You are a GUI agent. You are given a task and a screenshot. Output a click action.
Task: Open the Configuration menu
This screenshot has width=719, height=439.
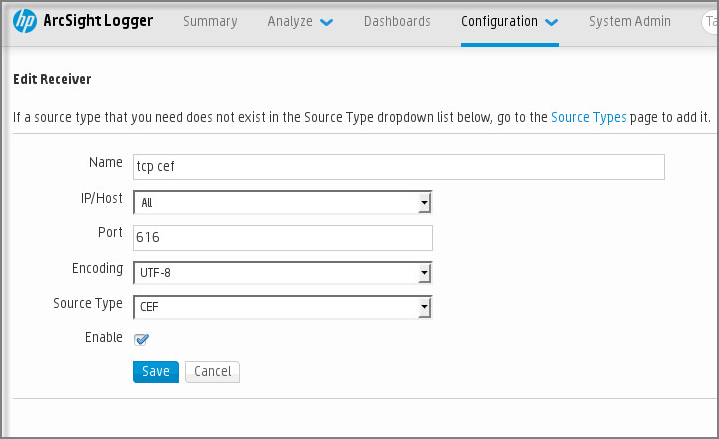pos(499,21)
